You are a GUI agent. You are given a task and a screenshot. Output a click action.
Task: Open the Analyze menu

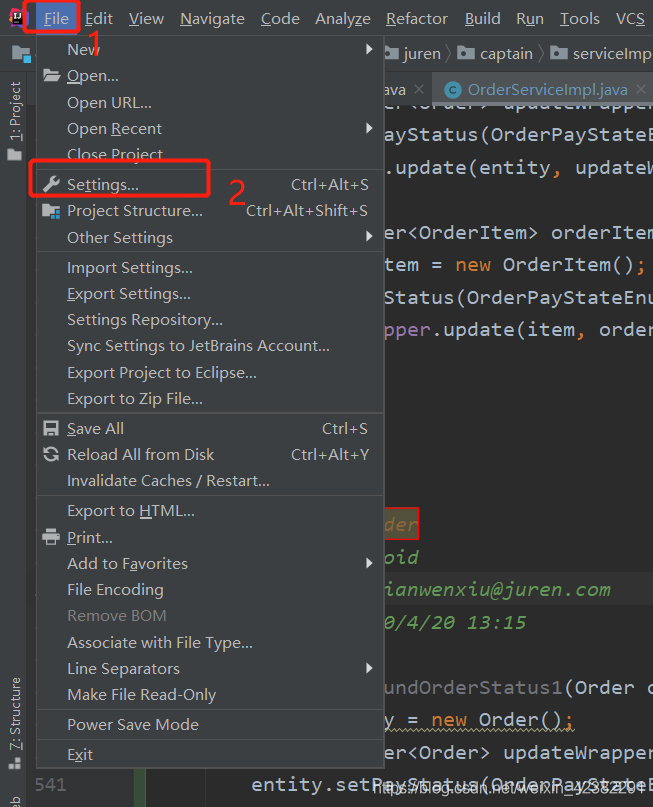click(343, 19)
